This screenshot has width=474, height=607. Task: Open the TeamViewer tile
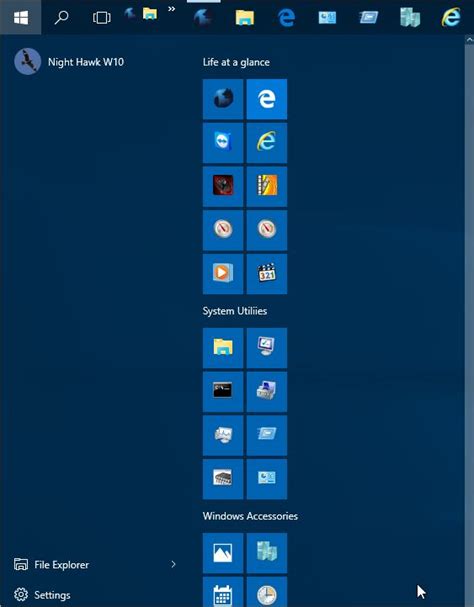tap(223, 143)
